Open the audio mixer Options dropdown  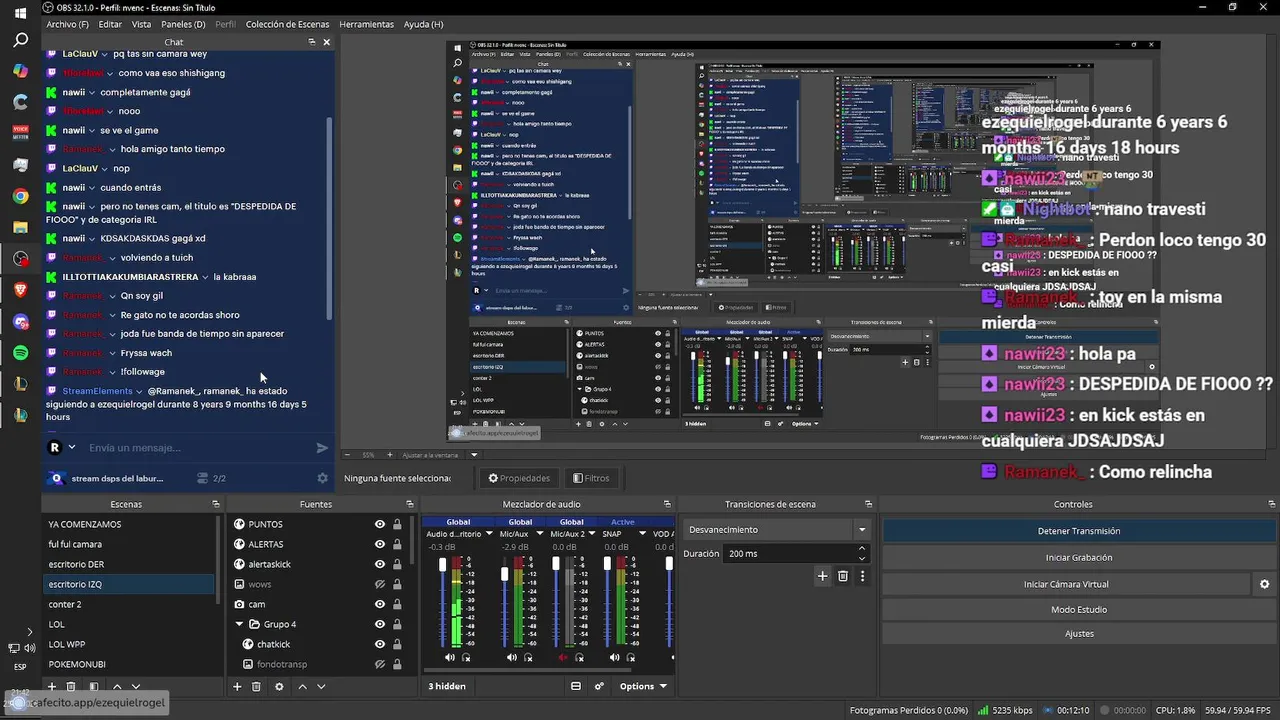point(643,687)
